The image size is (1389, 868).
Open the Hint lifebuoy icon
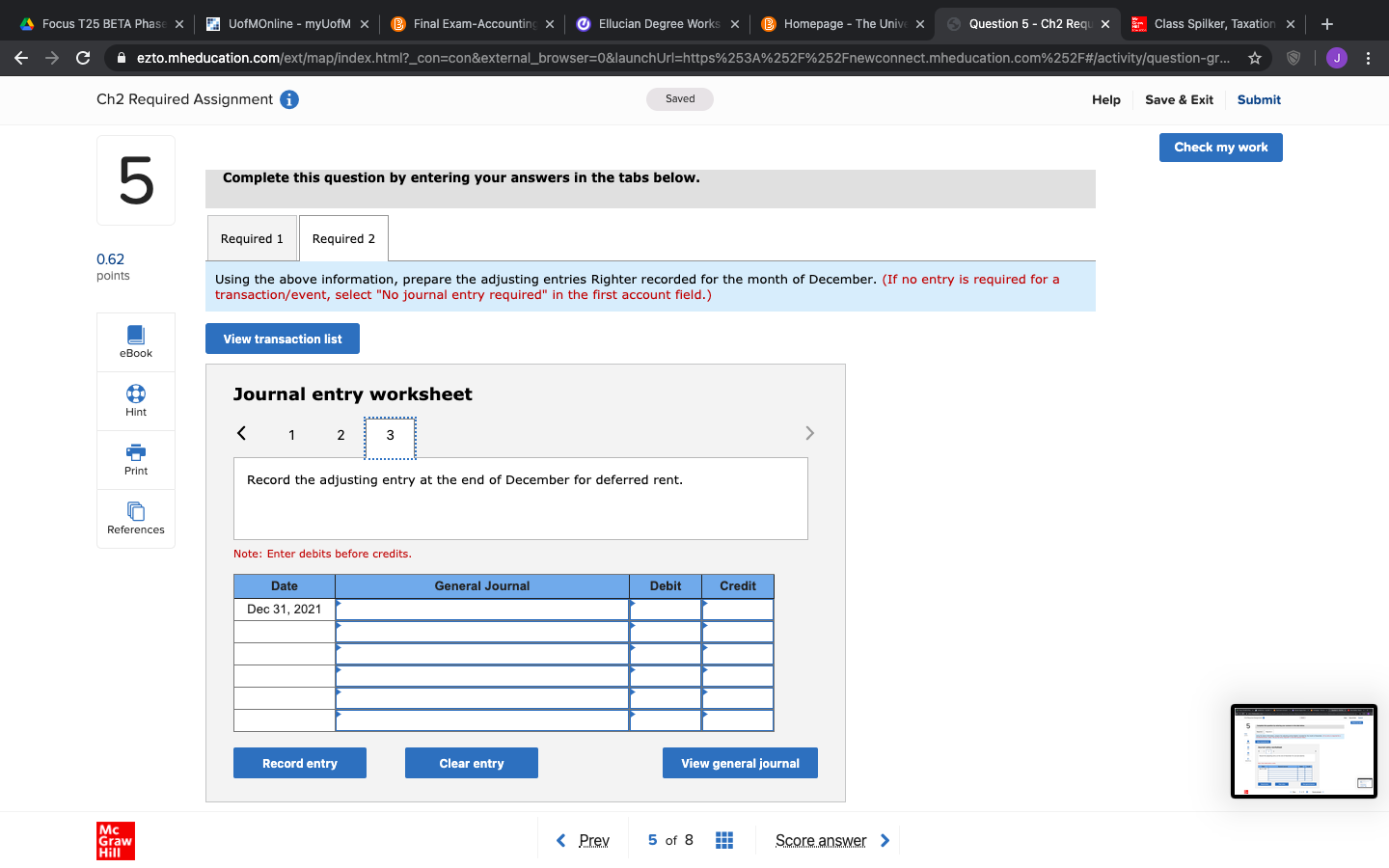136,393
